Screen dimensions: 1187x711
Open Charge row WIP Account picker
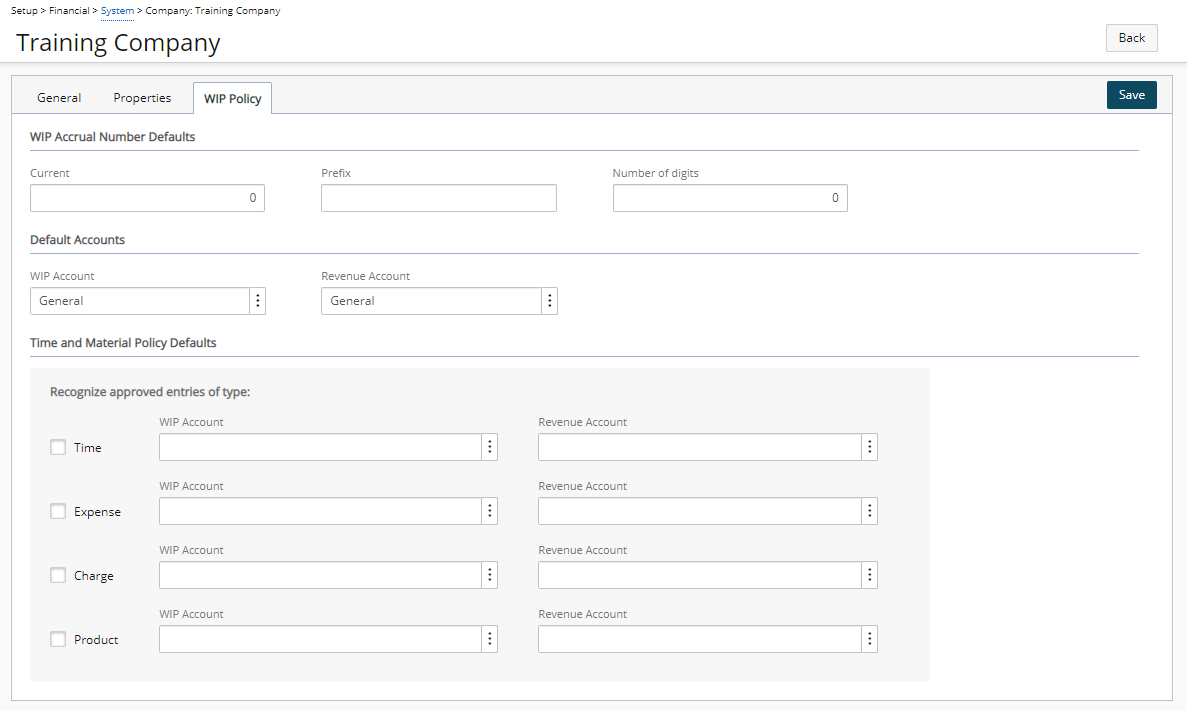tap(490, 575)
